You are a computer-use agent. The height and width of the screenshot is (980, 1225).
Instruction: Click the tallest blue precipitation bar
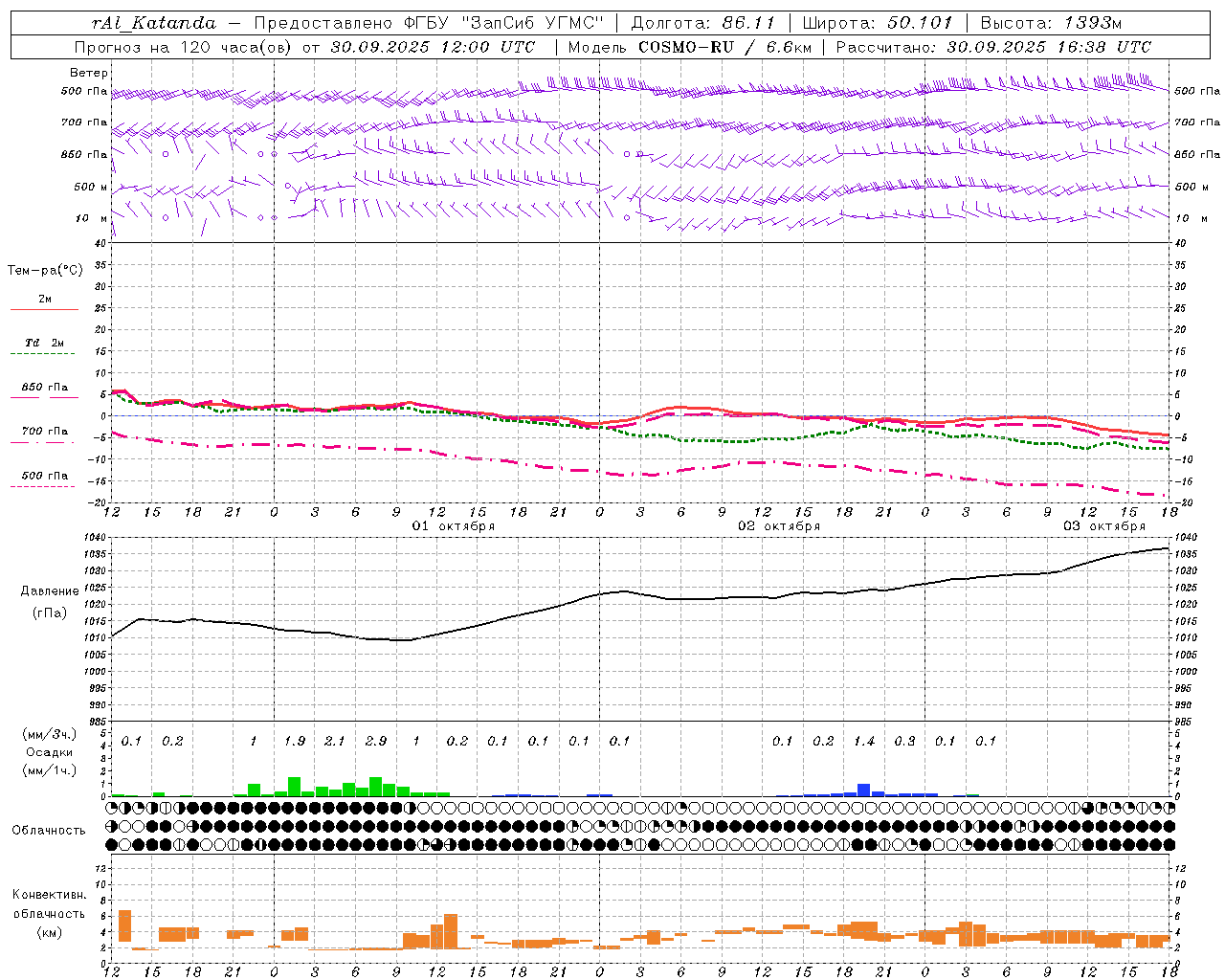click(x=863, y=791)
